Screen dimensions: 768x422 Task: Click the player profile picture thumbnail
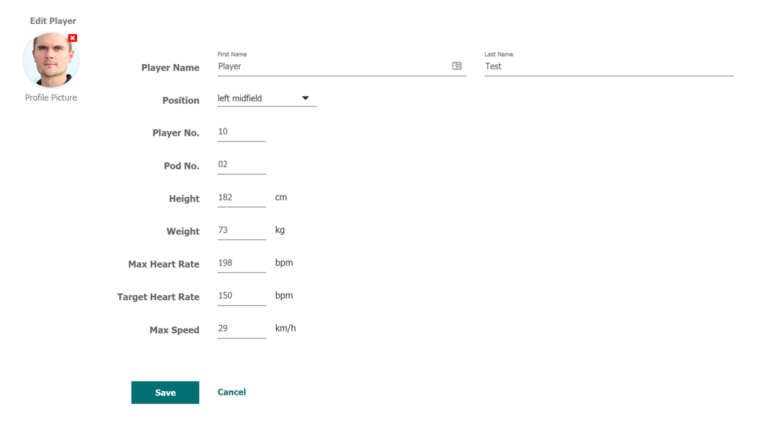point(50,60)
